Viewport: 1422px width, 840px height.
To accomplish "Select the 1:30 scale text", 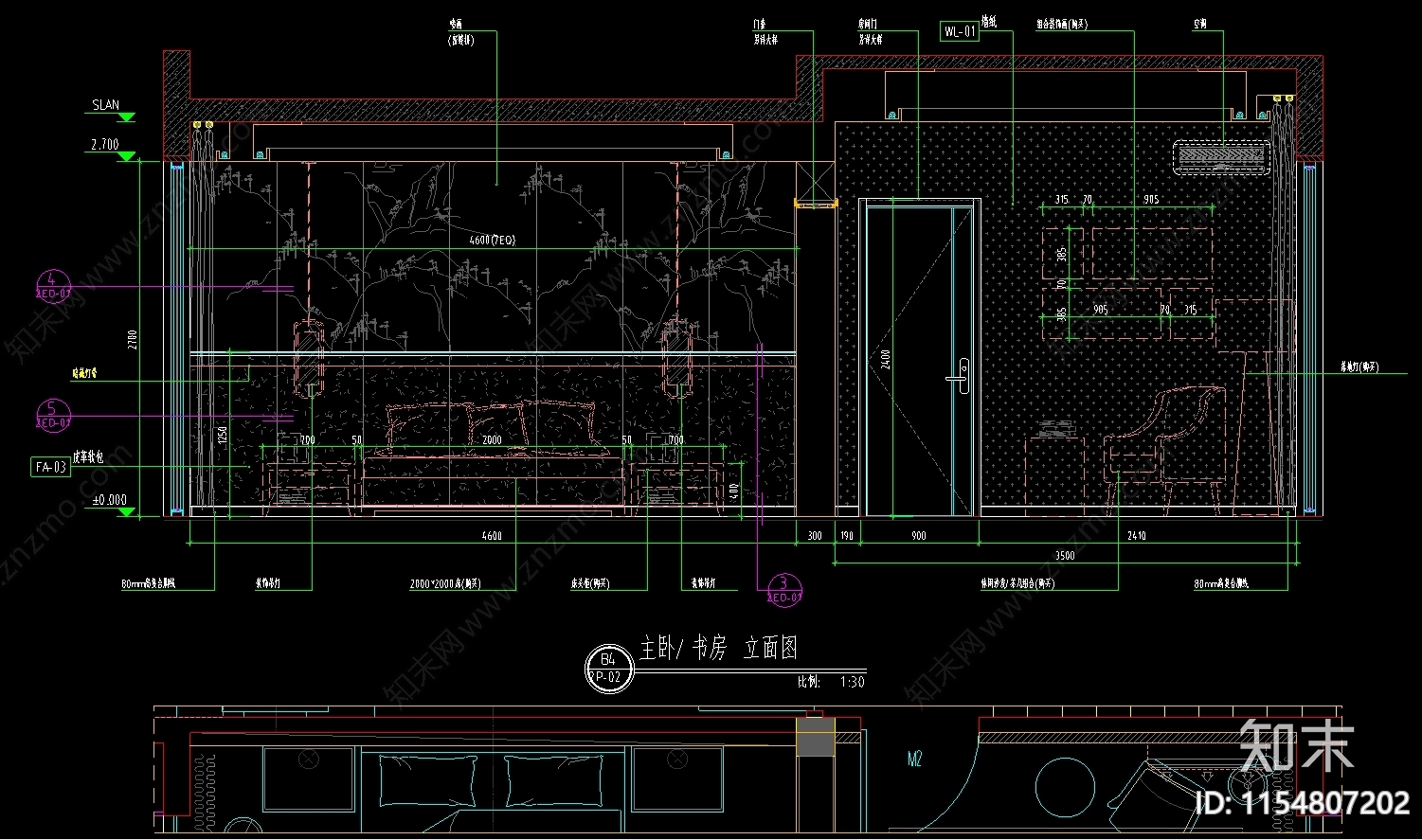I will pyautogui.click(x=853, y=682).
